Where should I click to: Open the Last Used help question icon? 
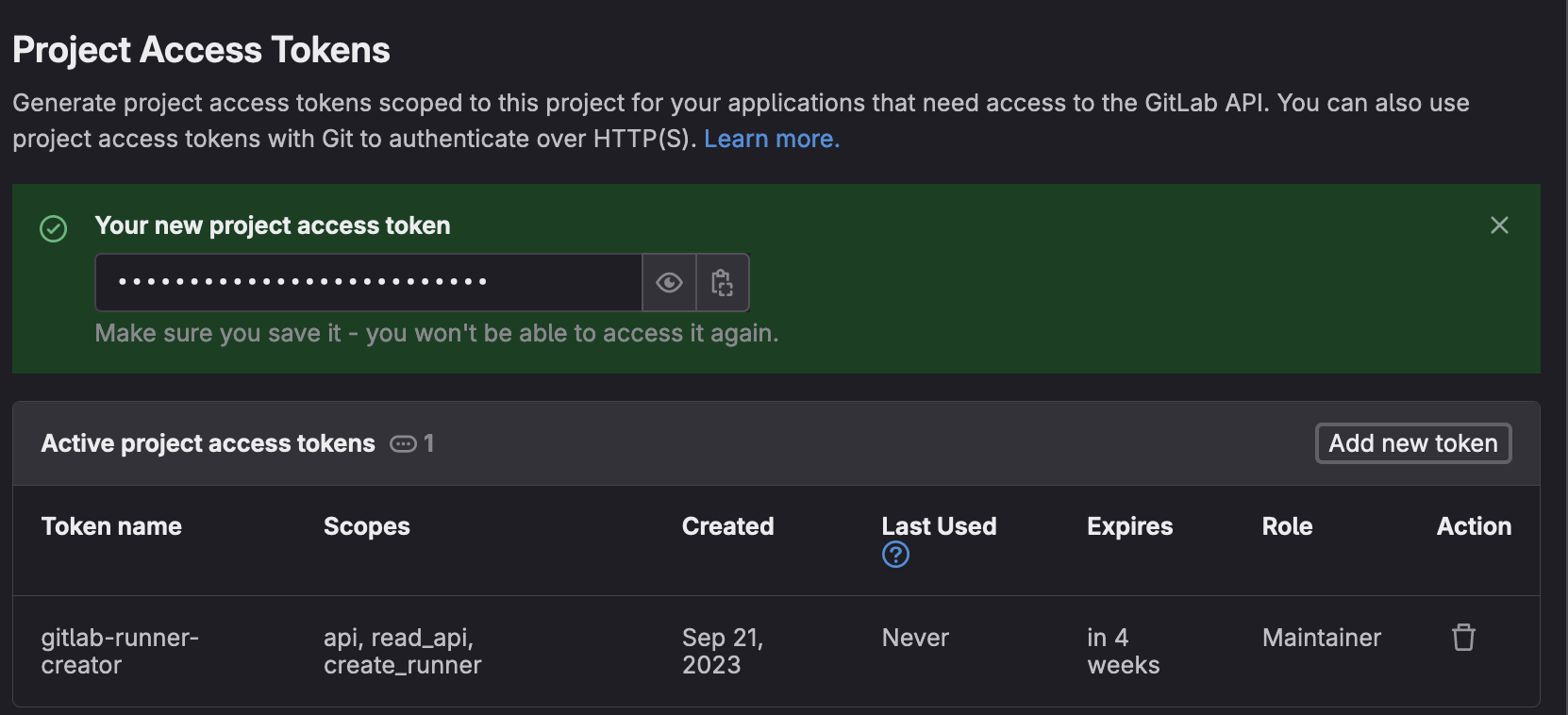click(895, 555)
